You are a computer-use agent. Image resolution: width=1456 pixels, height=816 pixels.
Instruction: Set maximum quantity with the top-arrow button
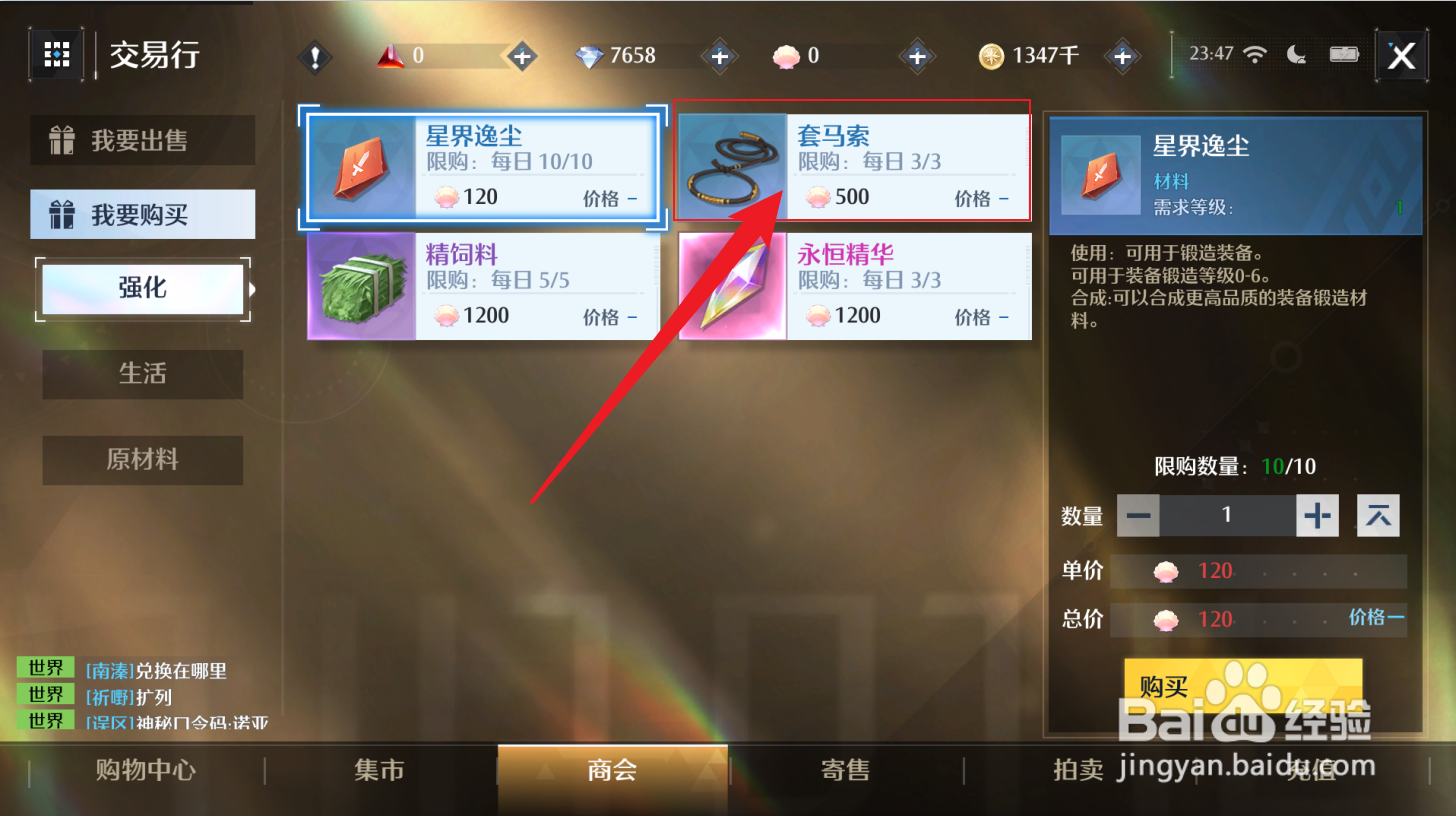[1378, 516]
